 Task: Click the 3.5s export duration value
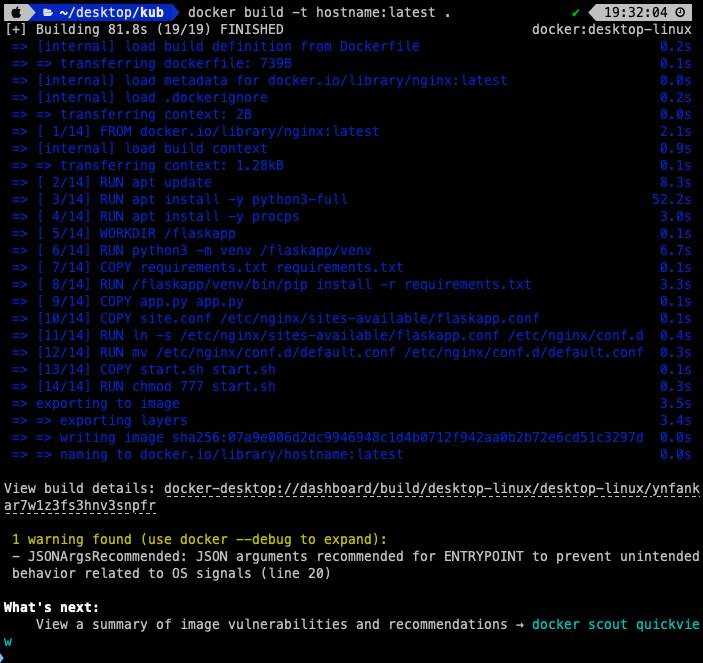pyautogui.click(x=676, y=404)
